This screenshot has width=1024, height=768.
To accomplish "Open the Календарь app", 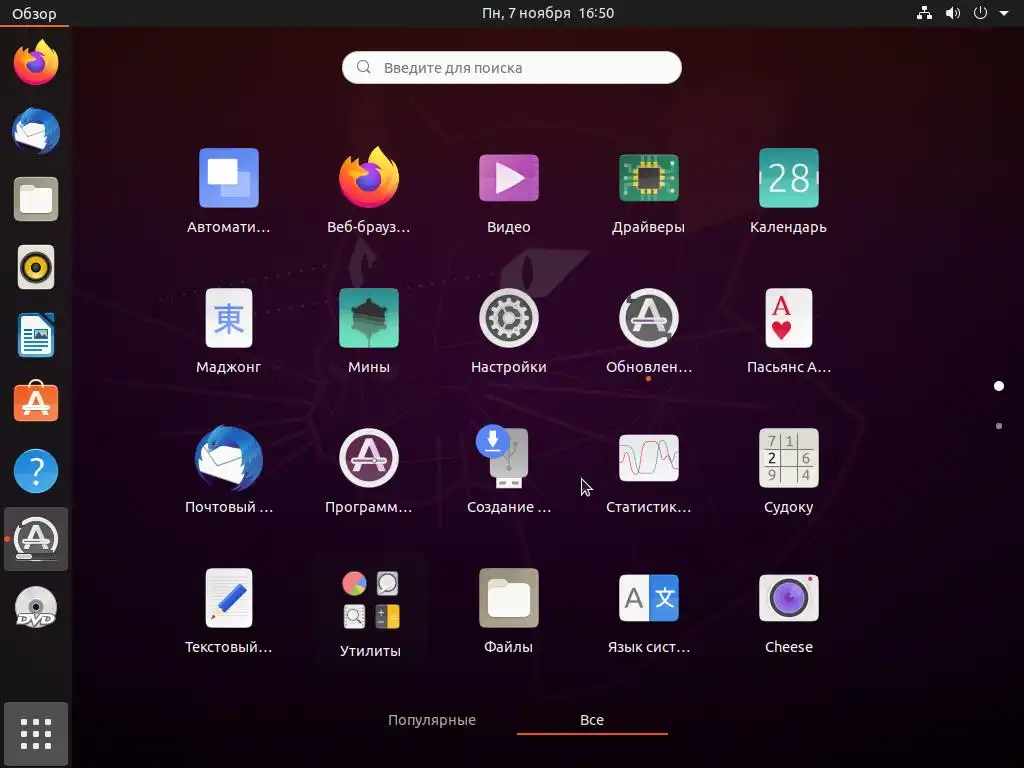I will click(x=788, y=178).
